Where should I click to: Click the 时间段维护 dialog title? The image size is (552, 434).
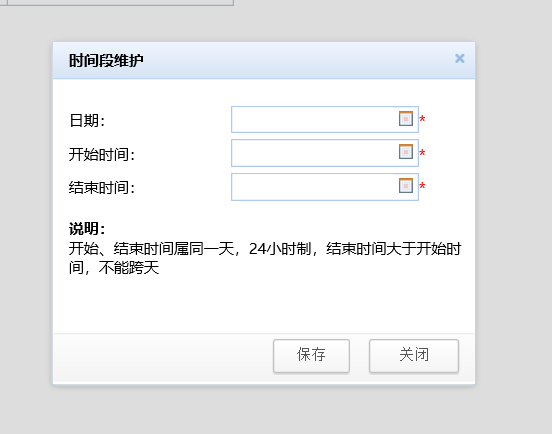pyautogui.click(x=106, y=61)
